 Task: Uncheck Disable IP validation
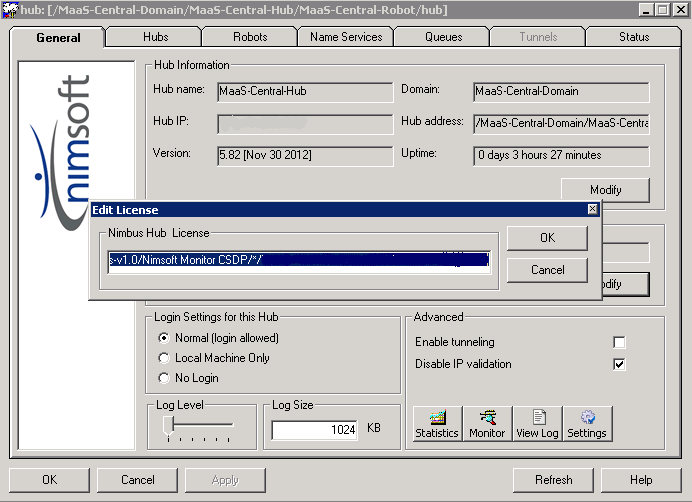[x=619, y=364]
